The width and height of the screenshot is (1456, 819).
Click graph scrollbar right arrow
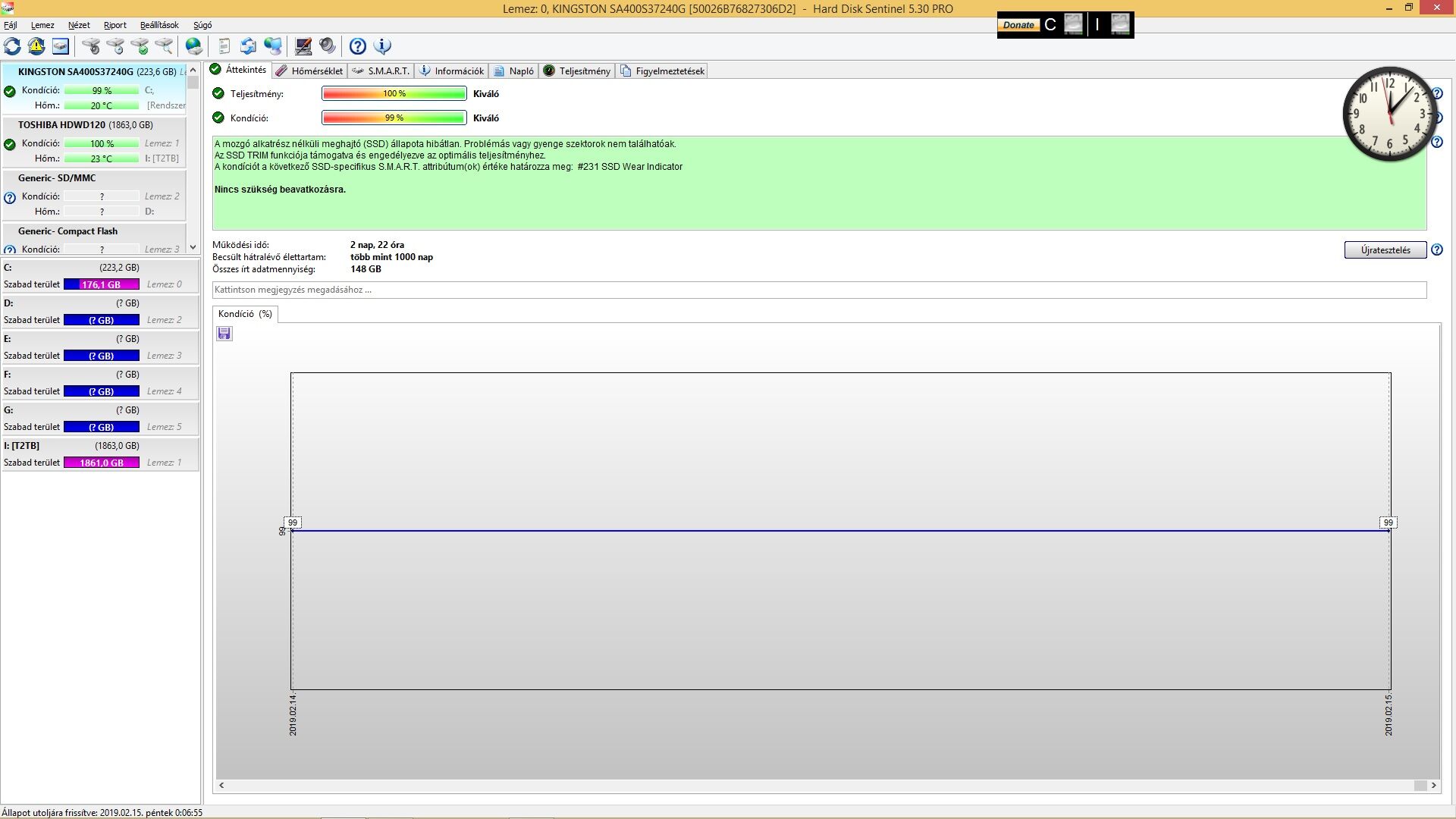click(x=1433, y=786)
